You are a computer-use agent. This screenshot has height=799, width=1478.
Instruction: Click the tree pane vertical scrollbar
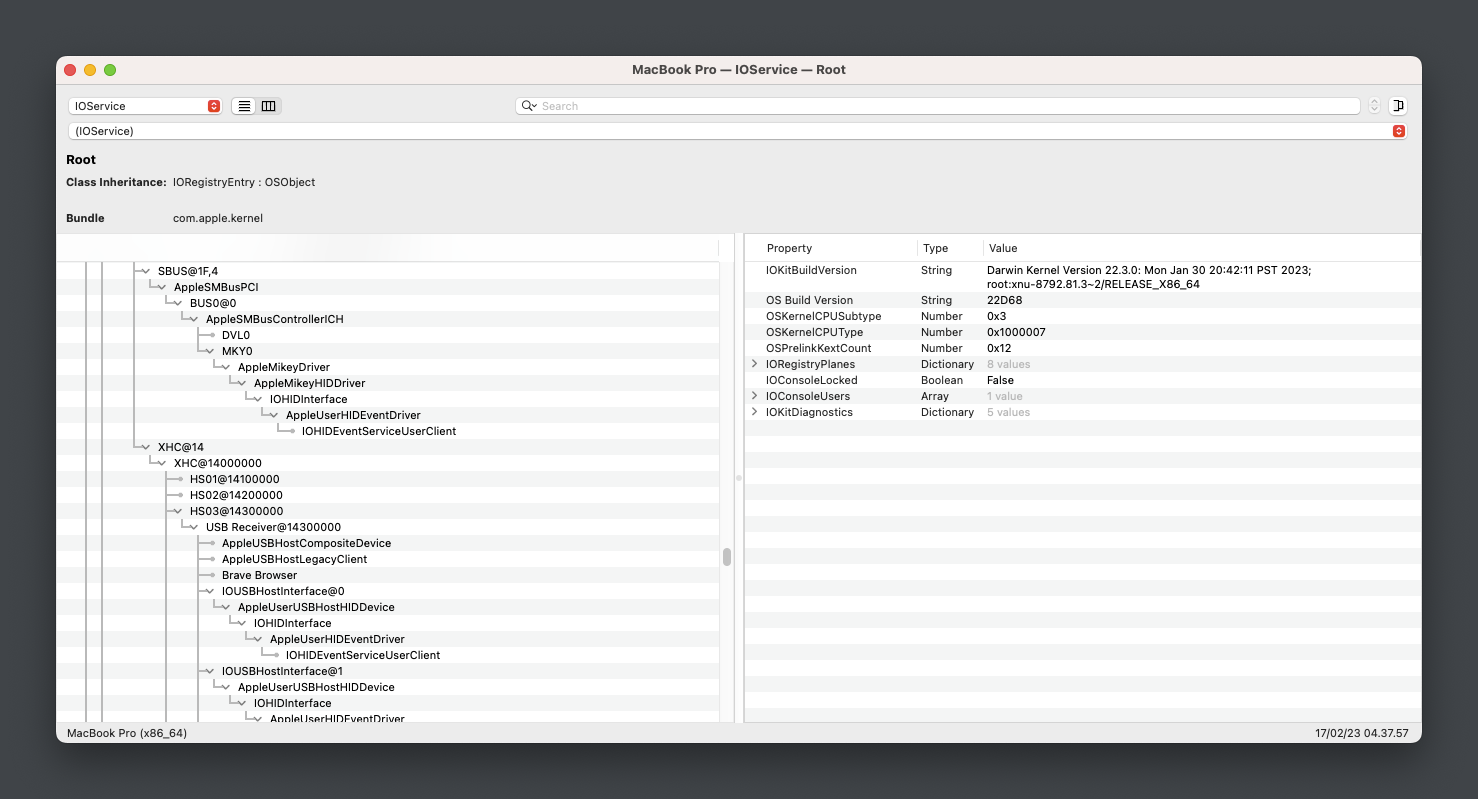(727, 557)
